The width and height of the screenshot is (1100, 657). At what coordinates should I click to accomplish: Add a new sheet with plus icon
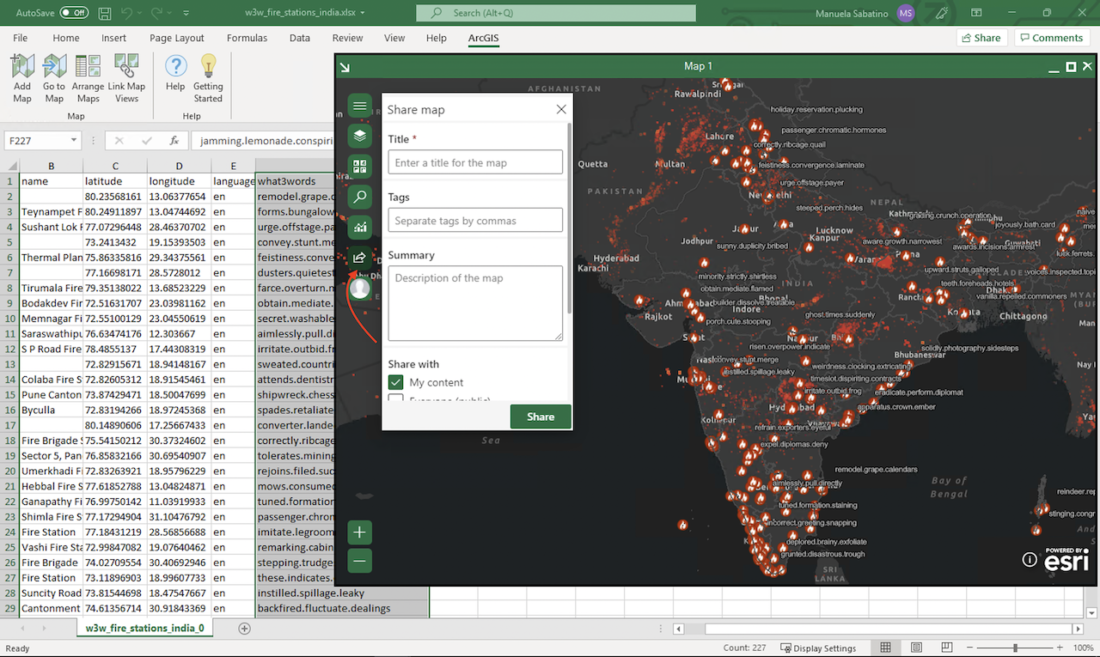click(x=244, y=628)
